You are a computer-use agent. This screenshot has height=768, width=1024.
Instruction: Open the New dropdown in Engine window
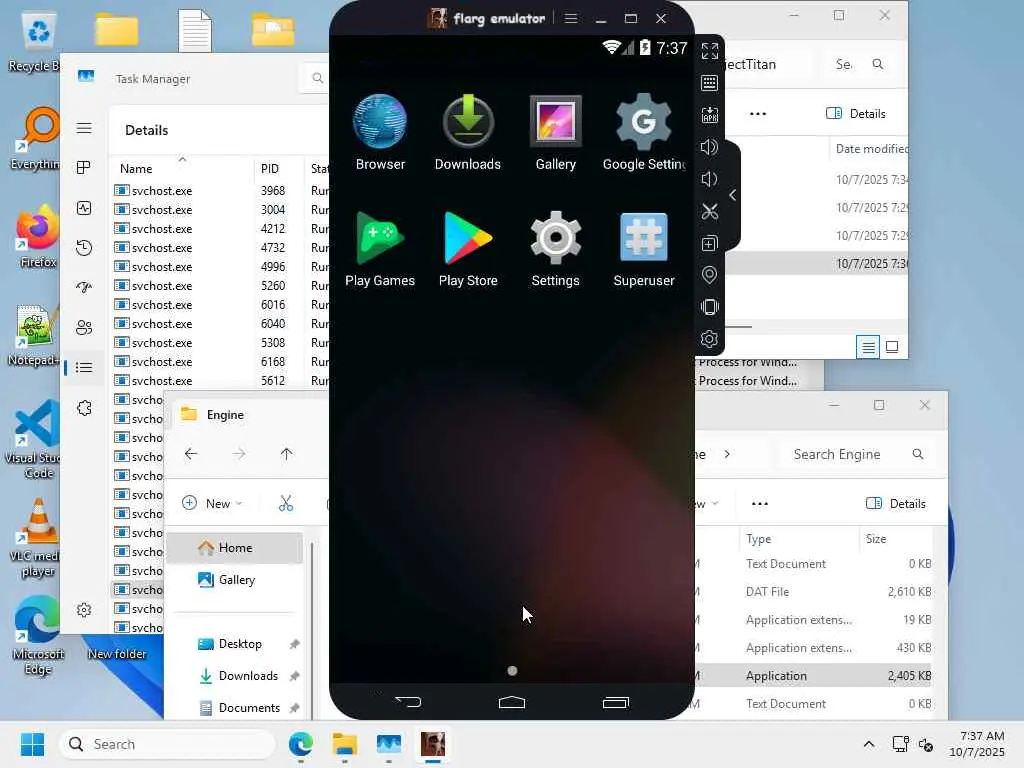(x=212, y=504)
